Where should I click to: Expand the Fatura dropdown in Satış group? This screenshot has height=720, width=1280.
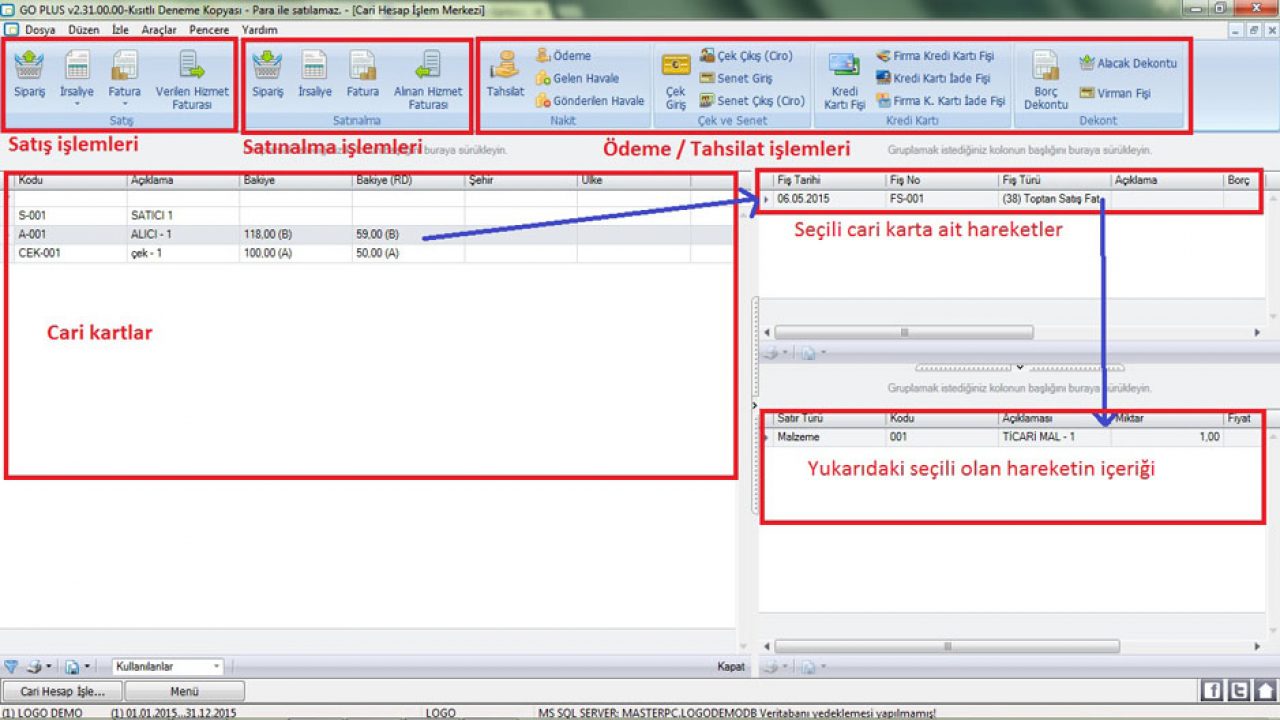124,102
